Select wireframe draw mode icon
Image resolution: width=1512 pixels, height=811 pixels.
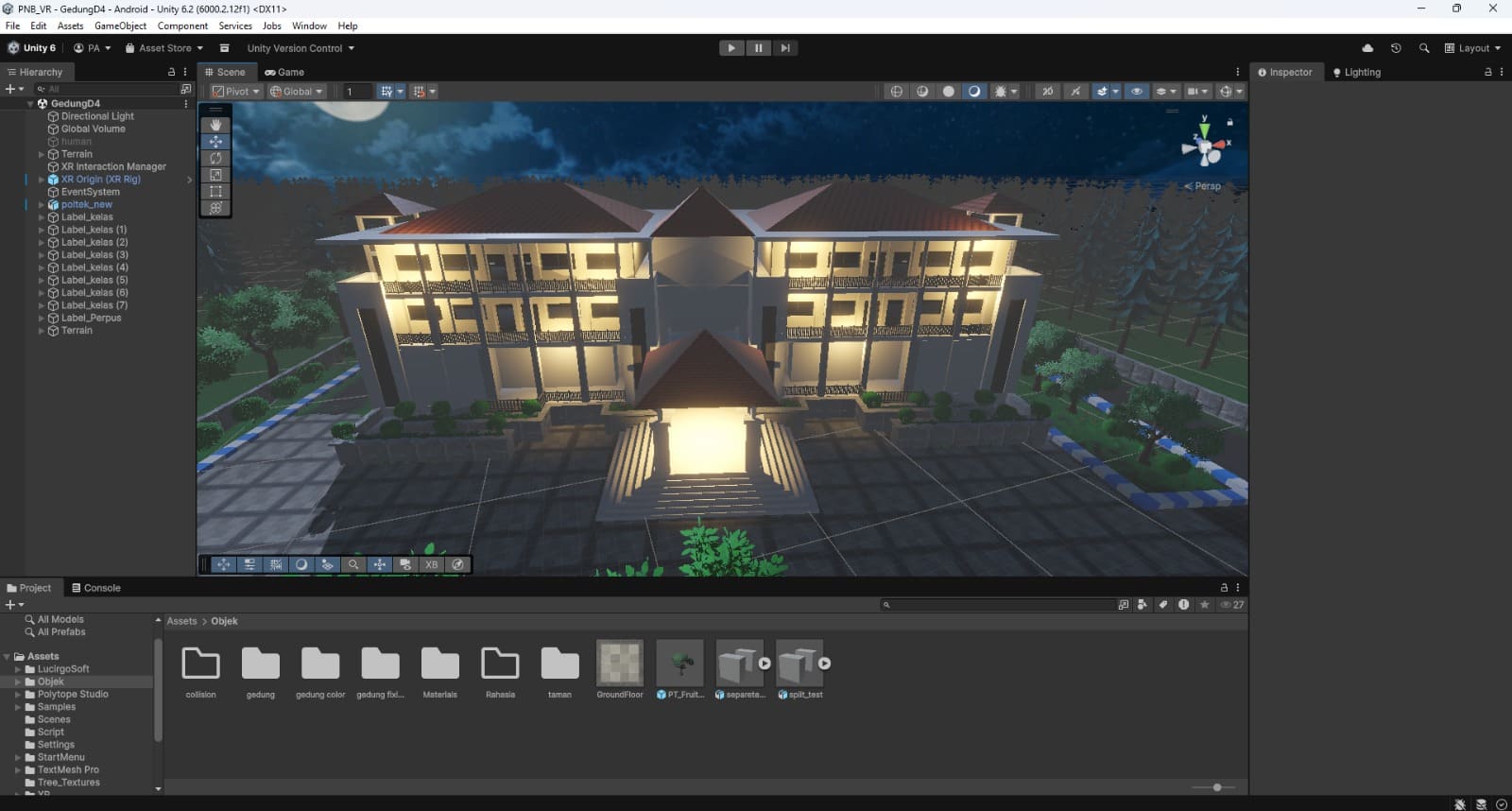896,92
